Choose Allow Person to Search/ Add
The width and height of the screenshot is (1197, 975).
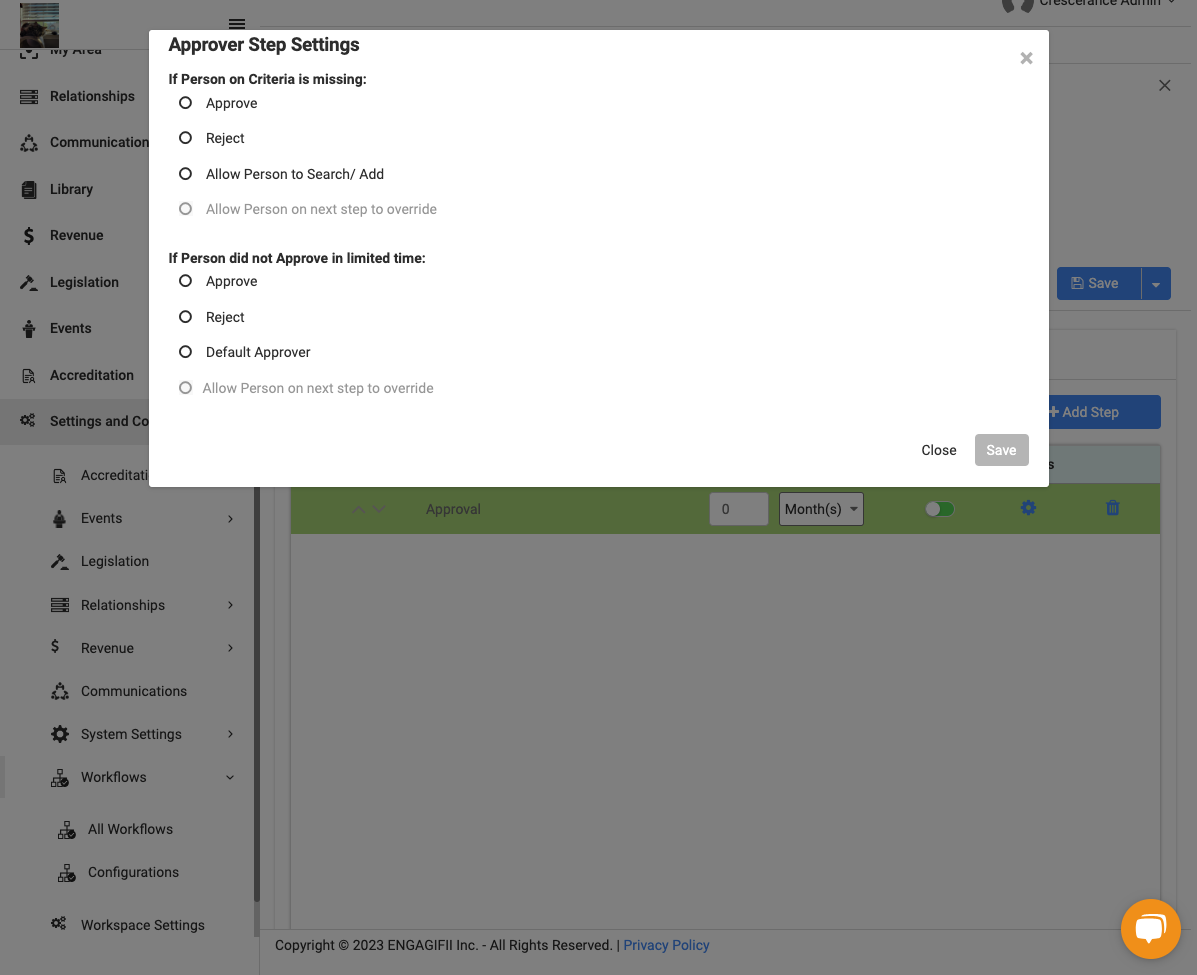[x=185, y=174]
